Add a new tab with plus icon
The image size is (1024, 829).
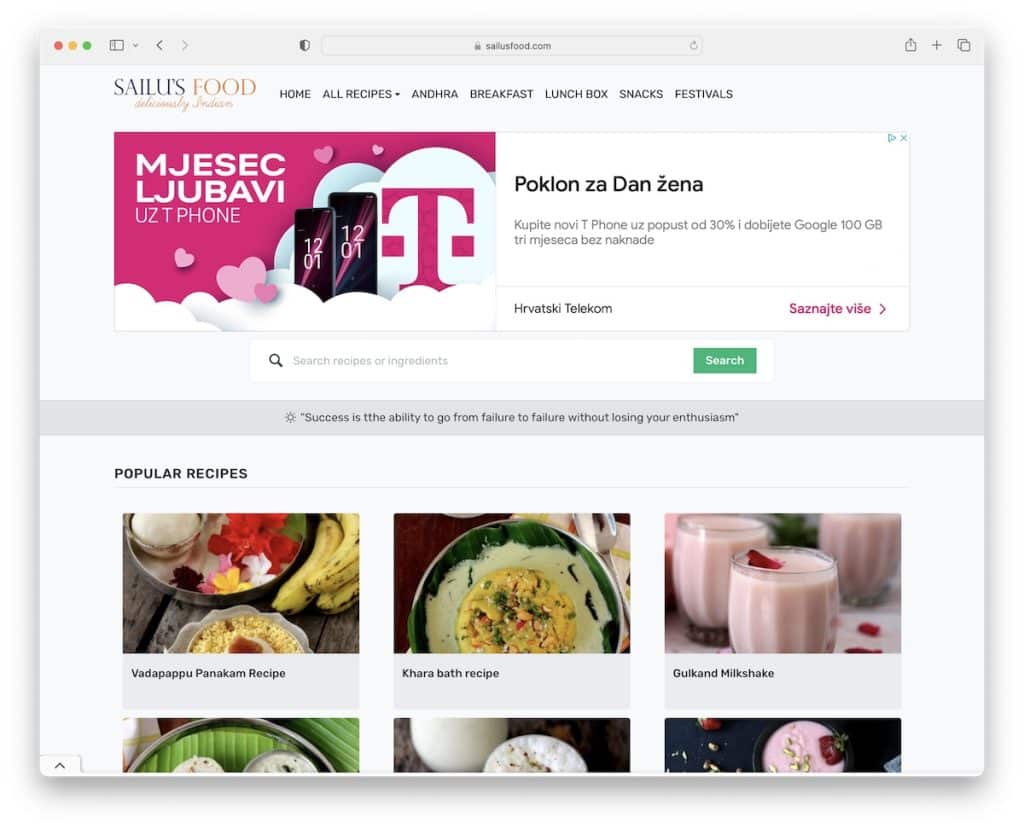tap(936, 45)
